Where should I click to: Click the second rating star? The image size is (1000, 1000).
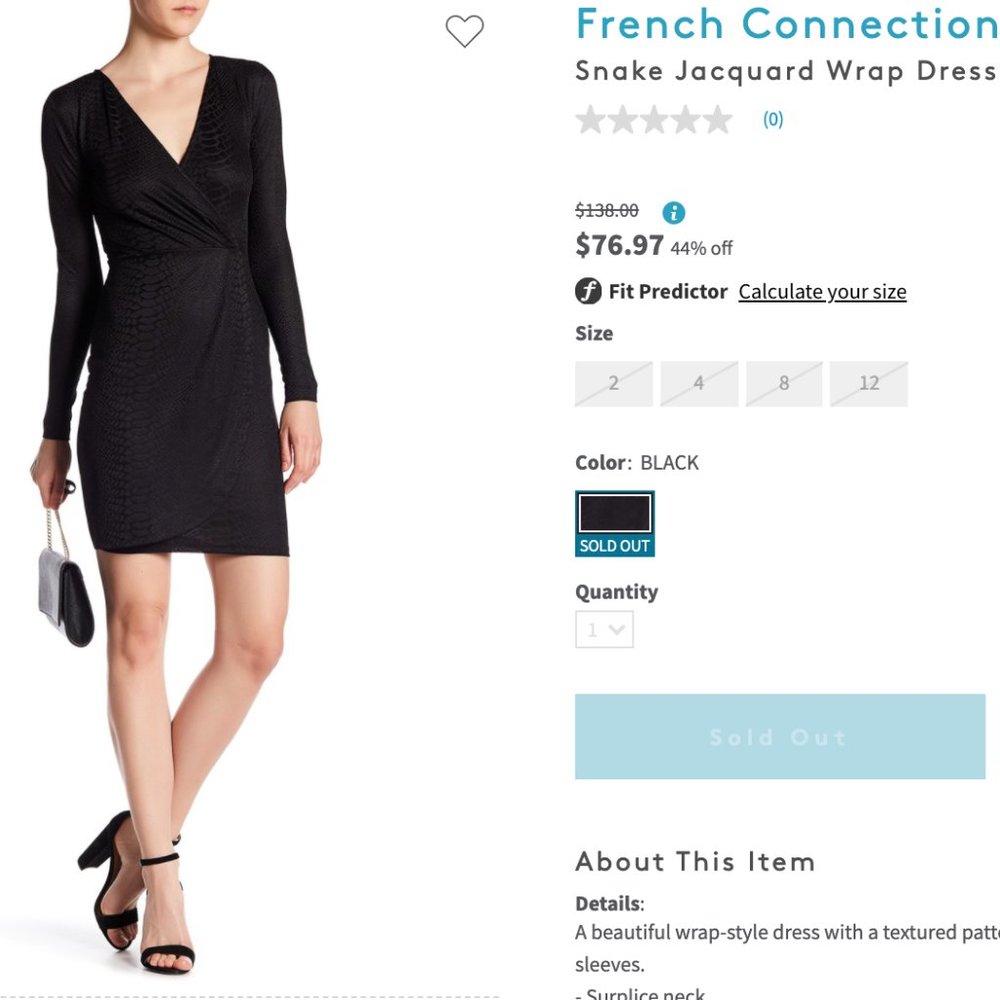[622, 119]
